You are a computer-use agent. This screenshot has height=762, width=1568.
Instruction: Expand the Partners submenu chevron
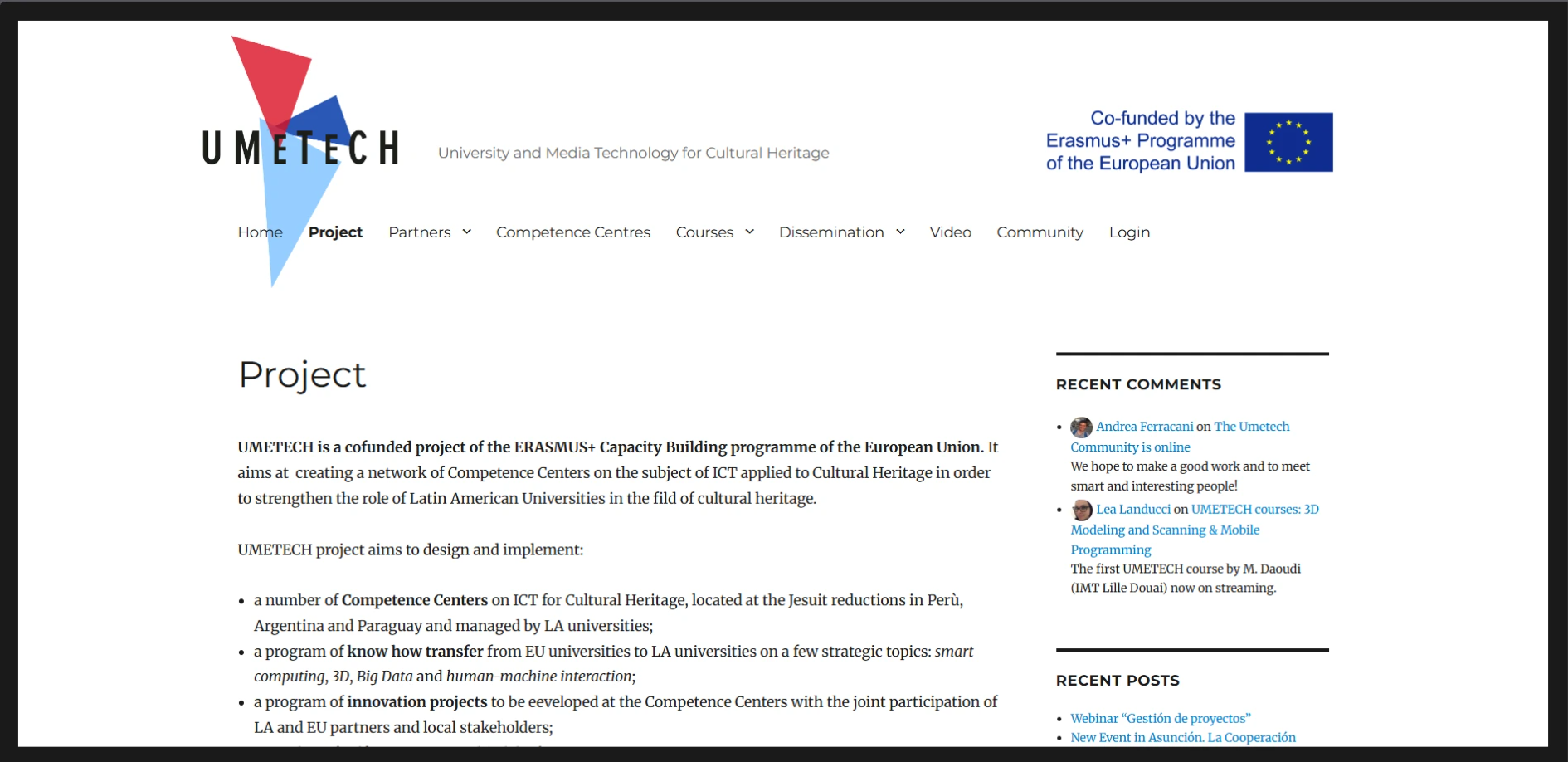click(x=467, y=232)
